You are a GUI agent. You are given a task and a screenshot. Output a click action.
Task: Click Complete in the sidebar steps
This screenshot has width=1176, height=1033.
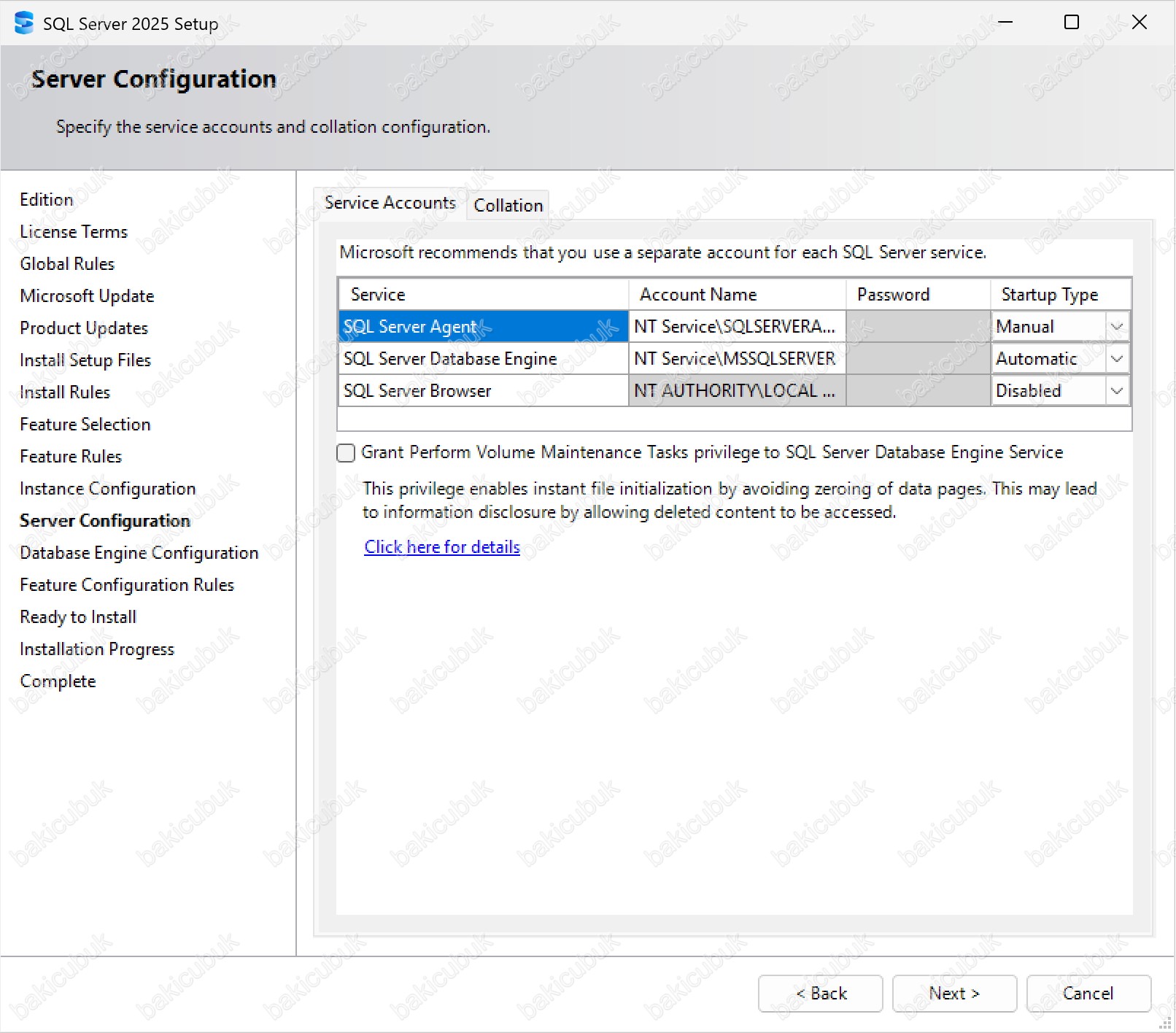(x=58, y=681)
